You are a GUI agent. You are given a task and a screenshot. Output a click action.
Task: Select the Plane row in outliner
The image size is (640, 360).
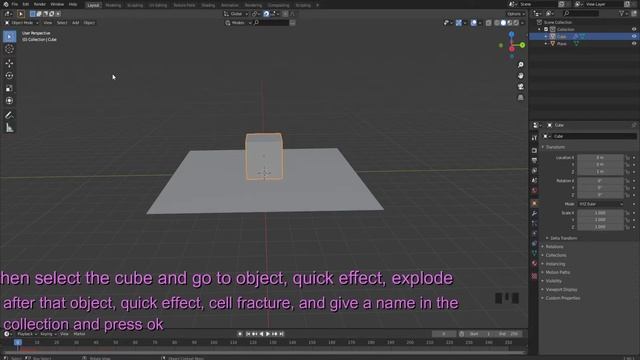[584, 44]
